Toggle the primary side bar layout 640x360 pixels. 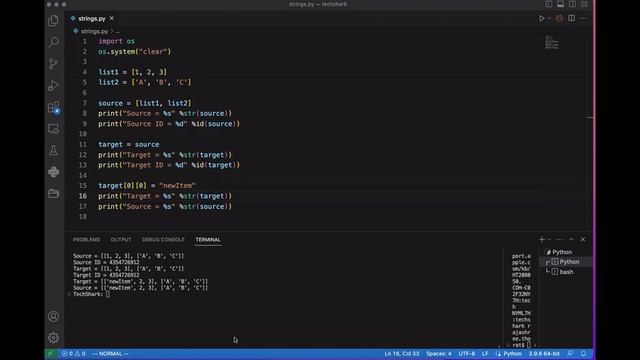click(549, 4)
